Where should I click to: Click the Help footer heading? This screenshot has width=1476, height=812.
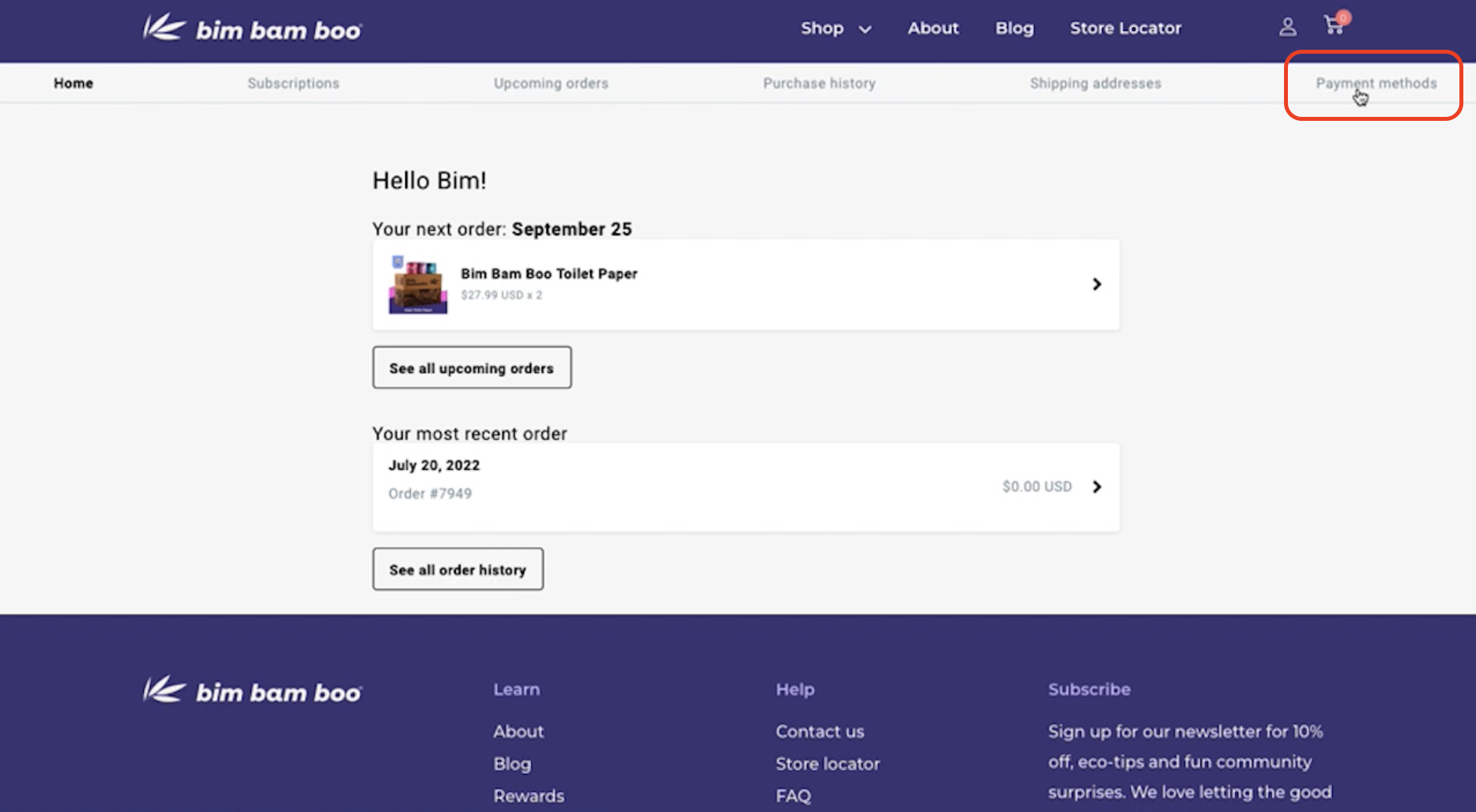click(795, 690)
